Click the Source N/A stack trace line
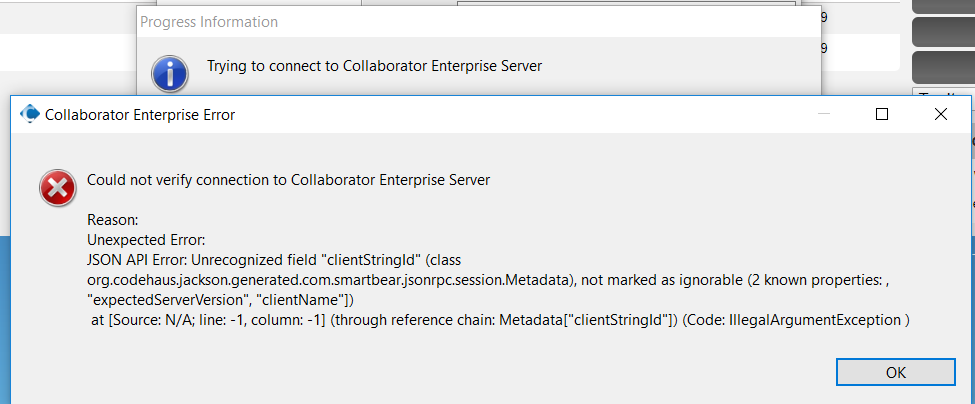The height and width of the screenshot is (404, 975). click(x=500, y=320)
